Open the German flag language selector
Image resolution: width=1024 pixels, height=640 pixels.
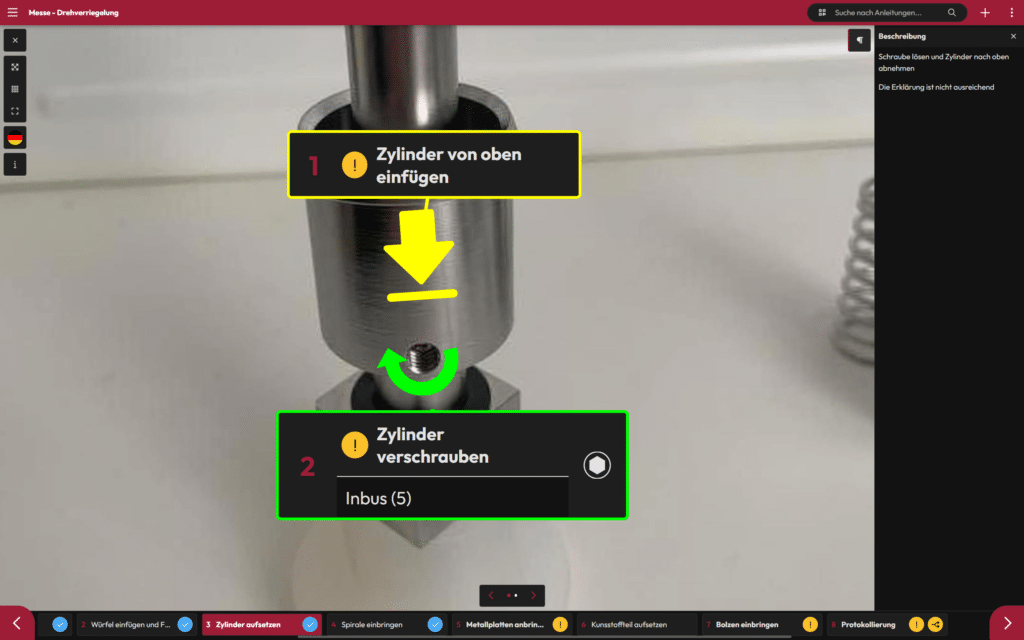click(15, 138)
